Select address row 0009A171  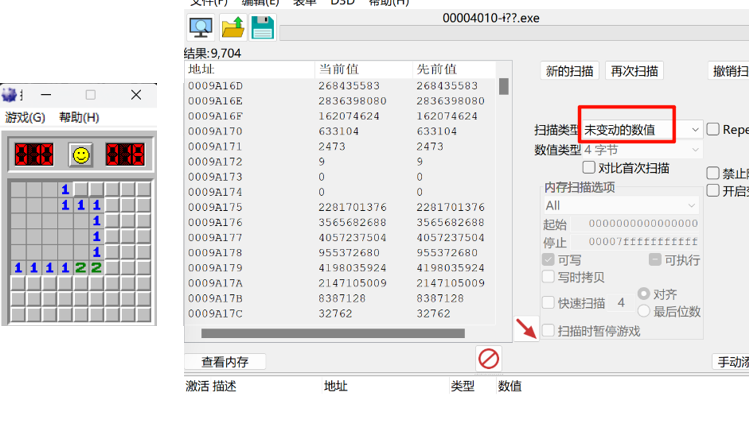click(x=340, y=146)
